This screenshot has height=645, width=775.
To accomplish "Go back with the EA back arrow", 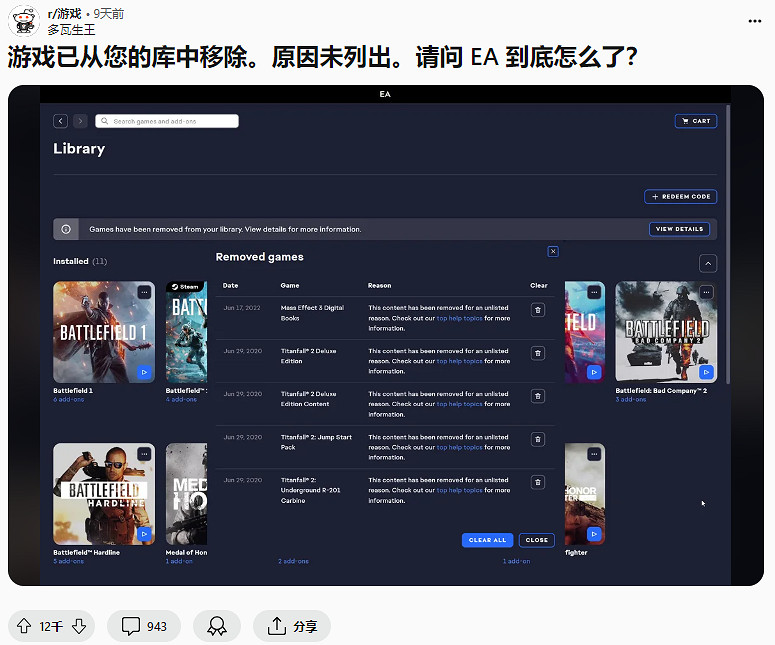I will pos(60,121).
